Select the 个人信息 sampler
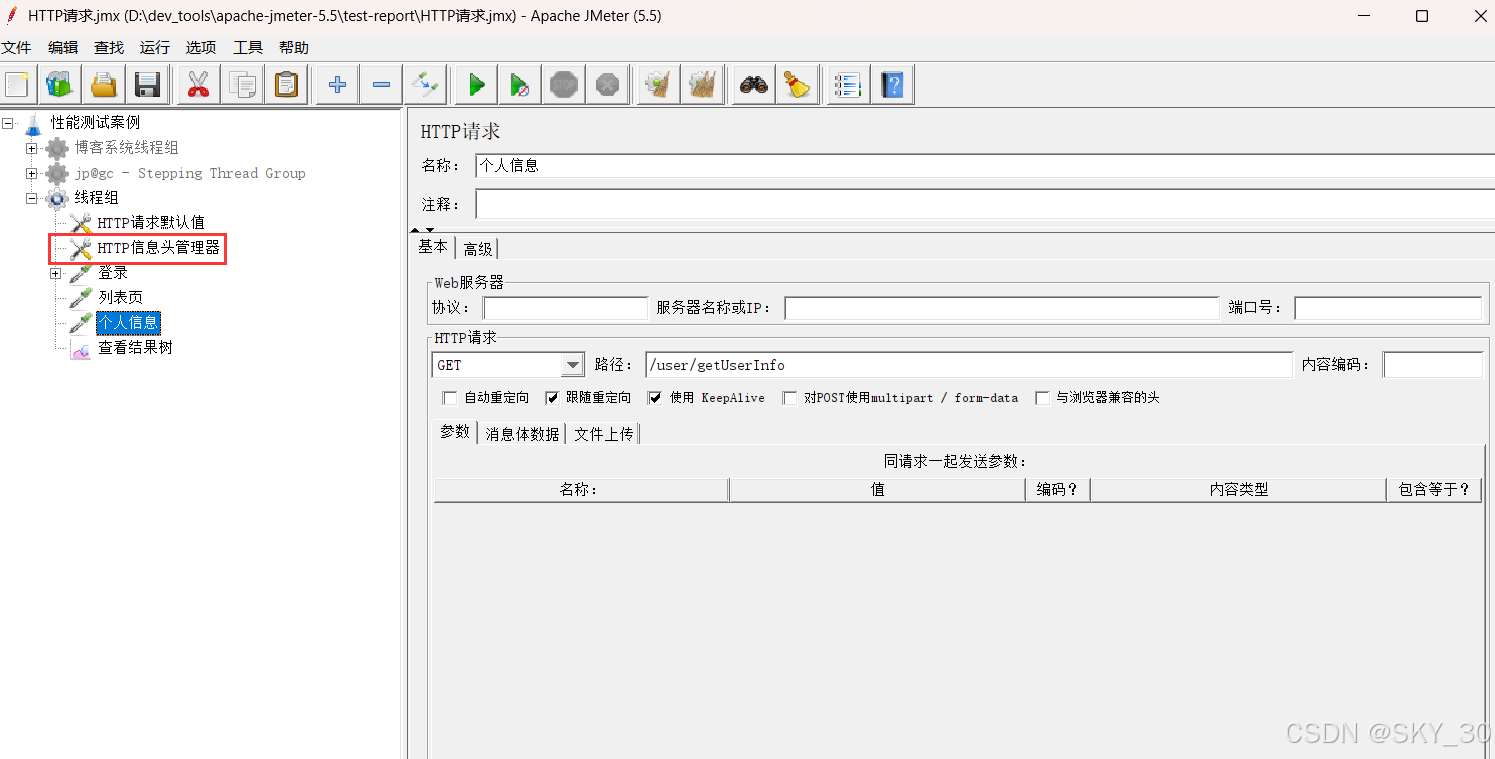1495x759 pixels. tap(128, 323)
